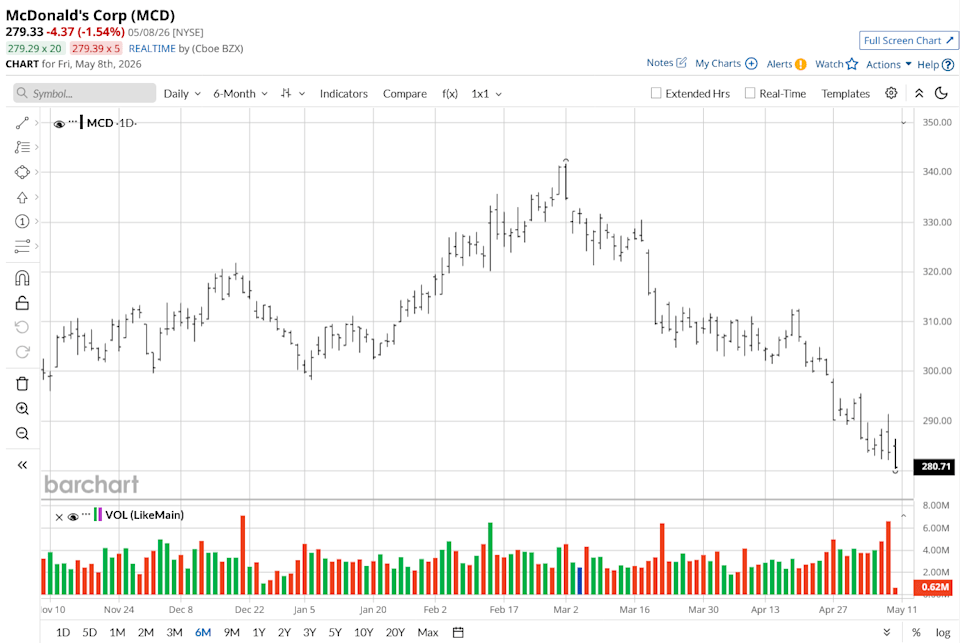Select the 1D range tab

coord(62,632)
